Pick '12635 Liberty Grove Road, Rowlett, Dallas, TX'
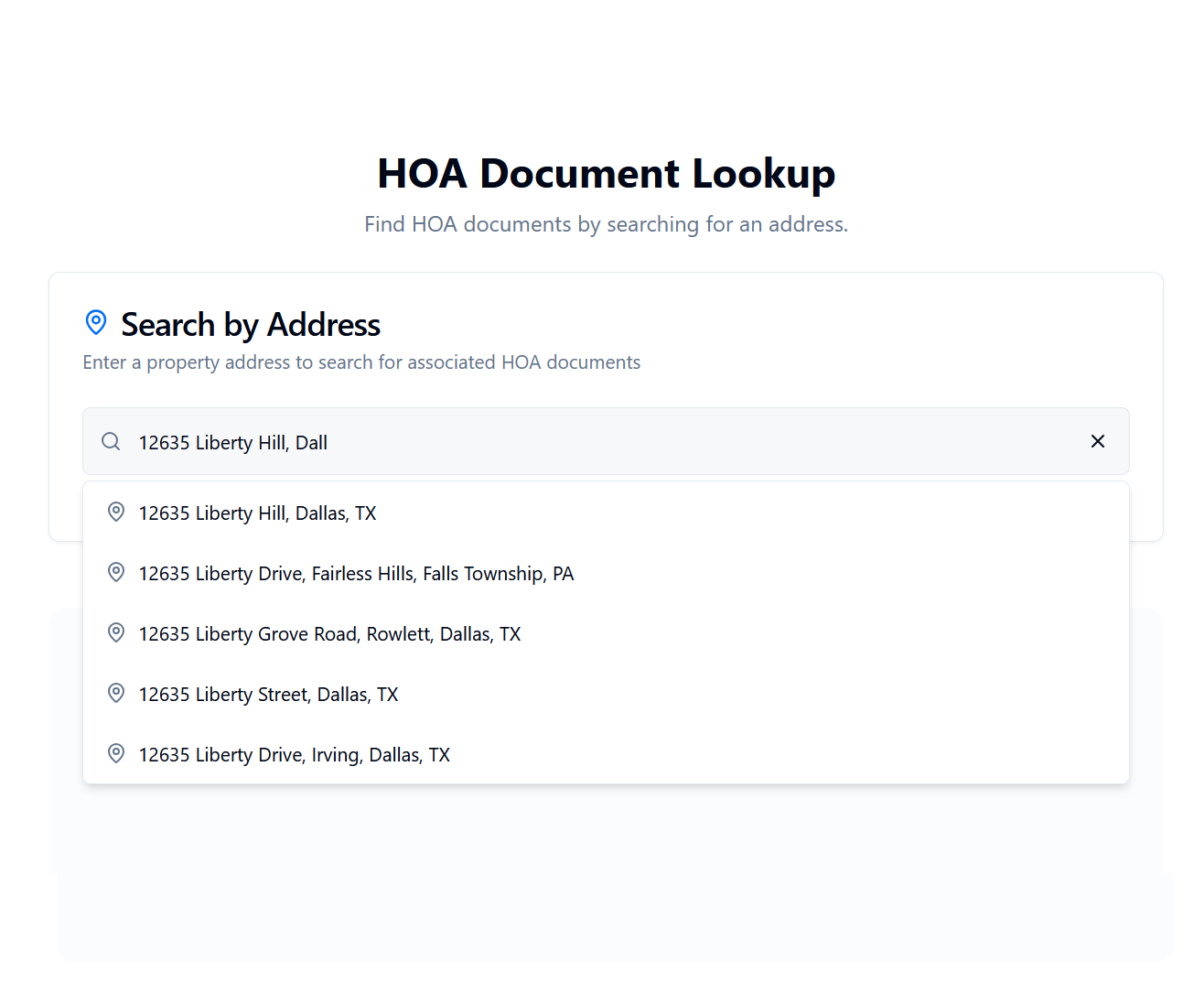Image resolution: width=1204 pixels, height=993 pixels. point(606,633)
